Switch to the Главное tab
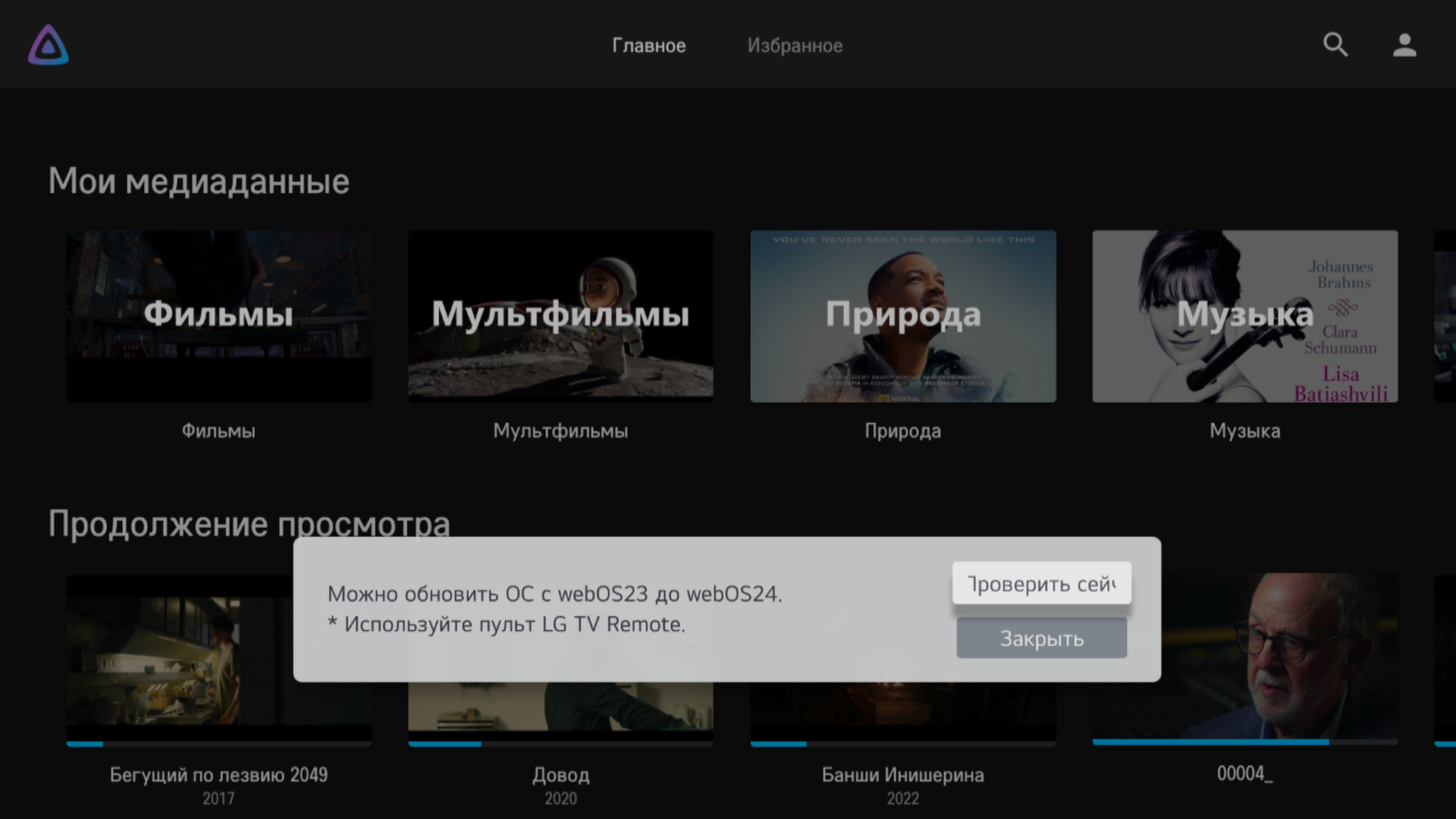The width and height of the screenshot is (1456, 819). (x=648, y=45)
